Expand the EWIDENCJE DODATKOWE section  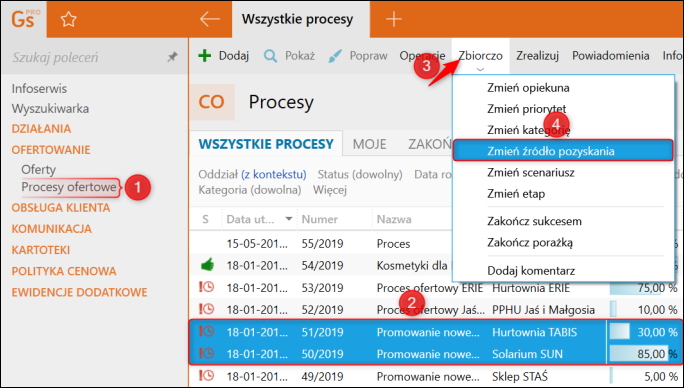(79, 292)
